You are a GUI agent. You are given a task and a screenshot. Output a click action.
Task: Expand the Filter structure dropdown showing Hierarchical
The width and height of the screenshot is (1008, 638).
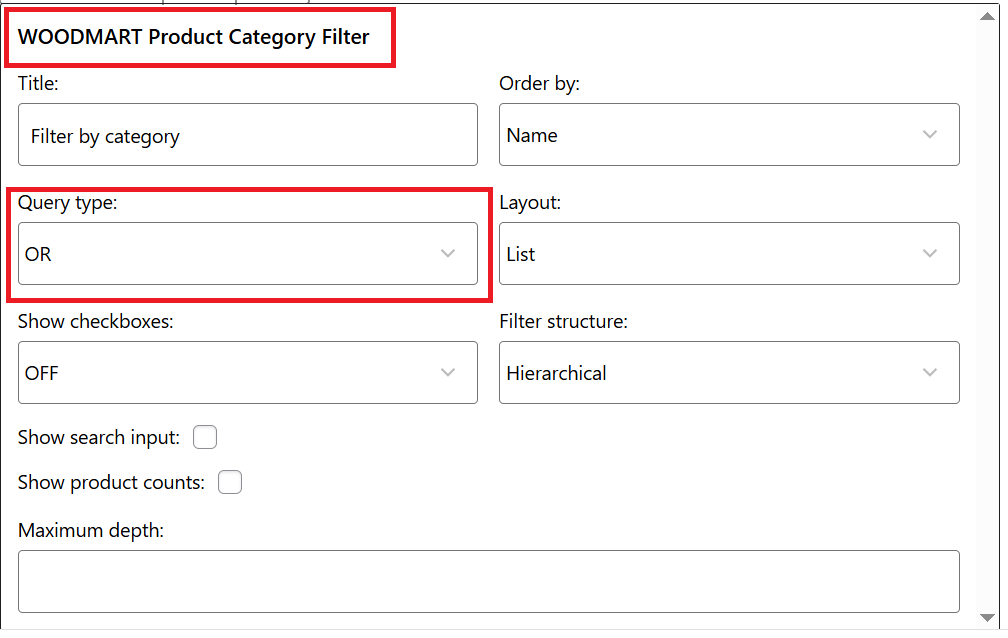pos(729,372)
